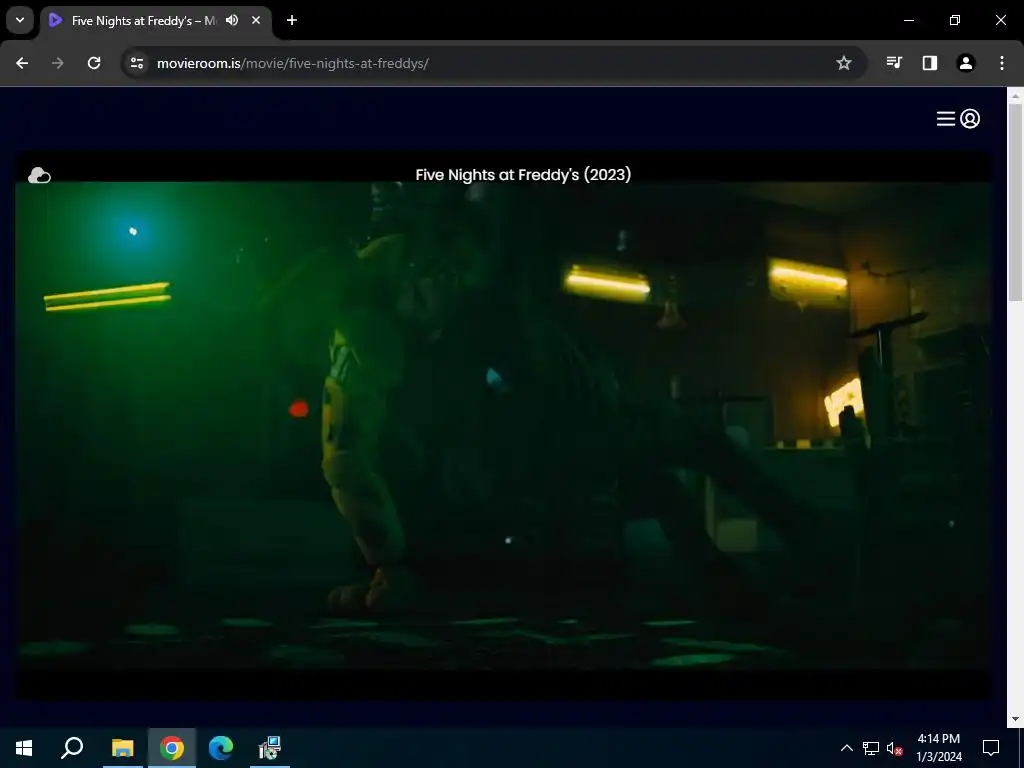Open the tab search dropdown arrow
Screen dimensions: 1024x768
pyautogui.click(x=20, y=20)
